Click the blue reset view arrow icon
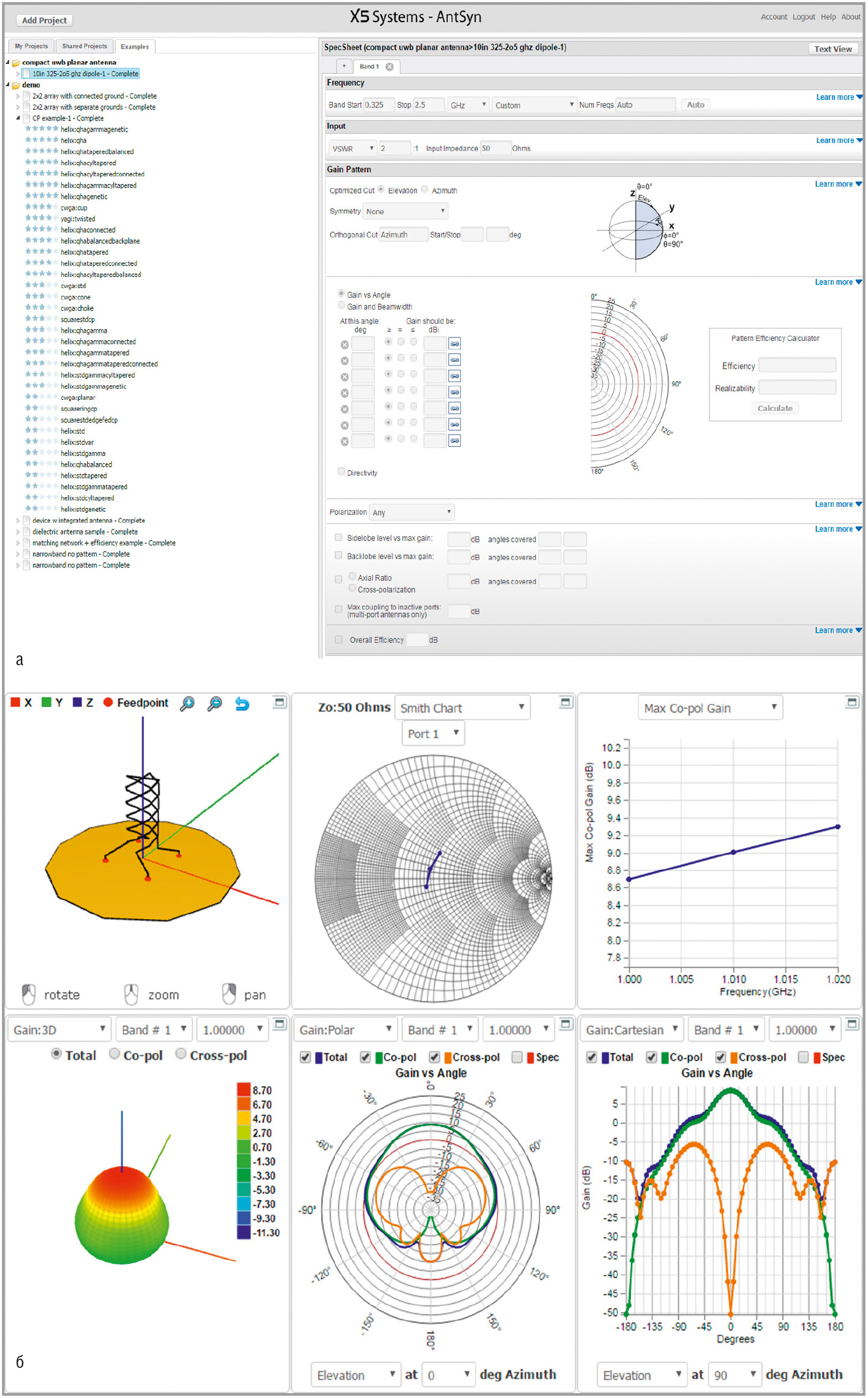868x1398 pixels. [242, 704]
